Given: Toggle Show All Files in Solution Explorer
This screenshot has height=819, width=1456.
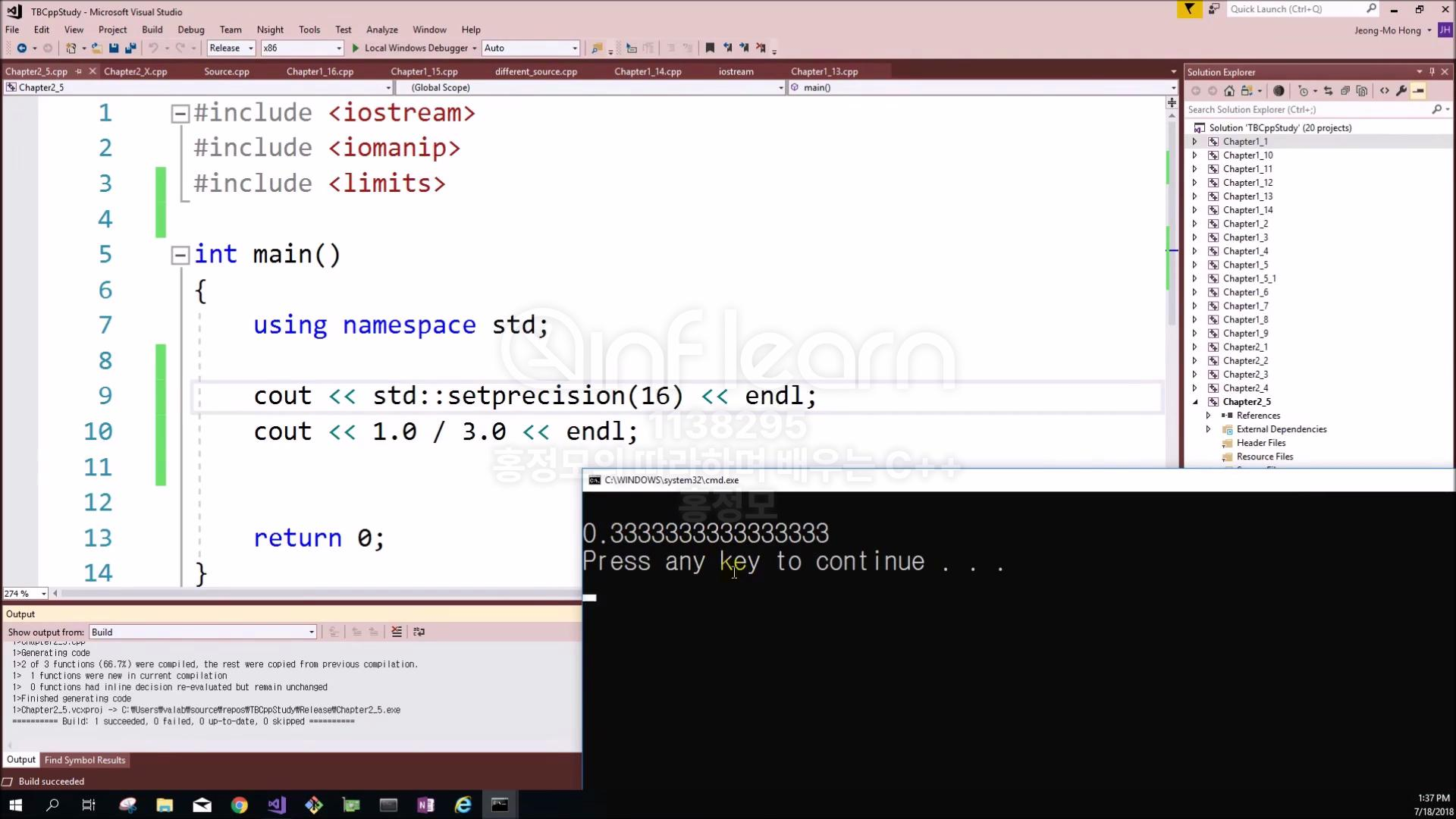Looking at the screenshot, I should [1362, 91].
